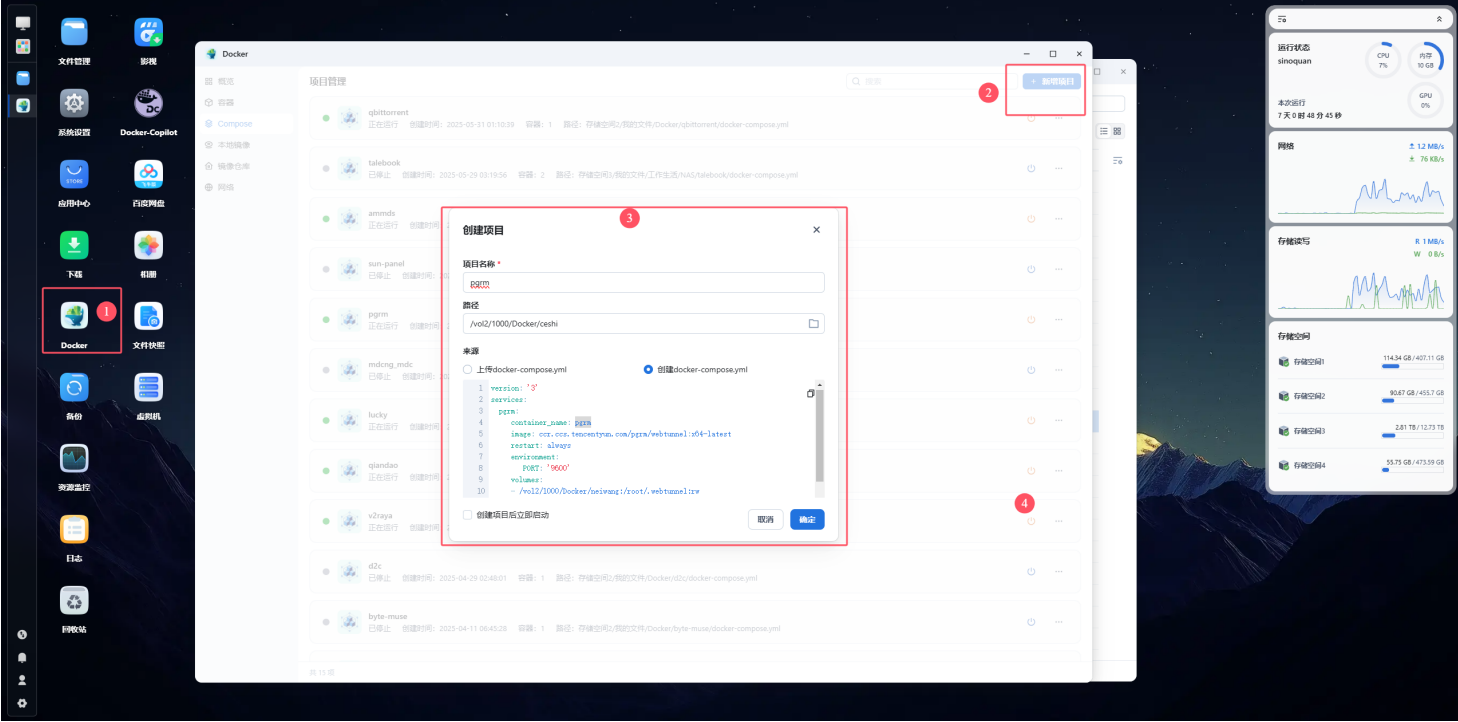Image resolution: width=1458 pixels, height=722 pixels.
Task: Close the 创建项目 dialog with X
Action: [x=816, y=230]
